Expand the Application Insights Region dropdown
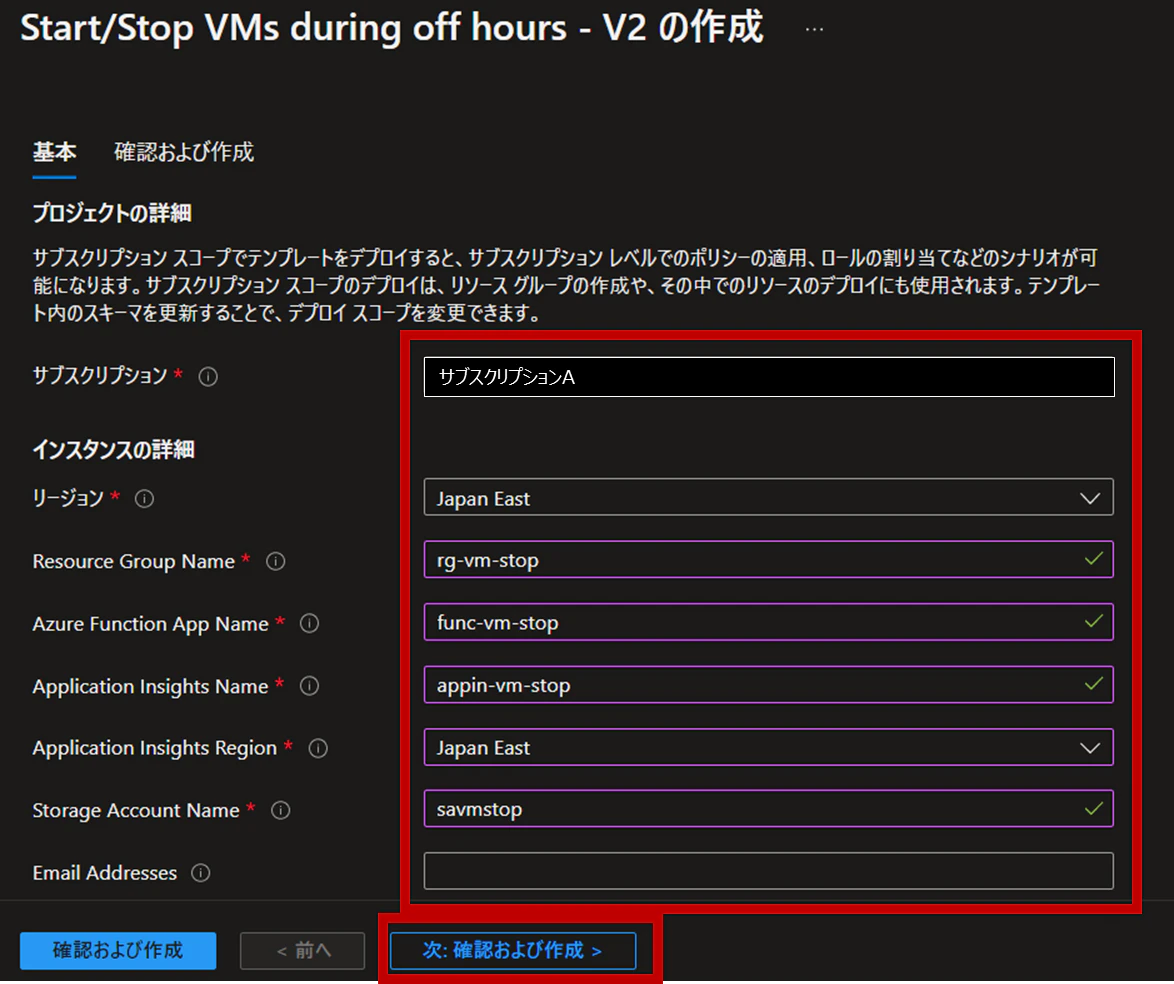Screen dimensions: 1174x984 768,747
